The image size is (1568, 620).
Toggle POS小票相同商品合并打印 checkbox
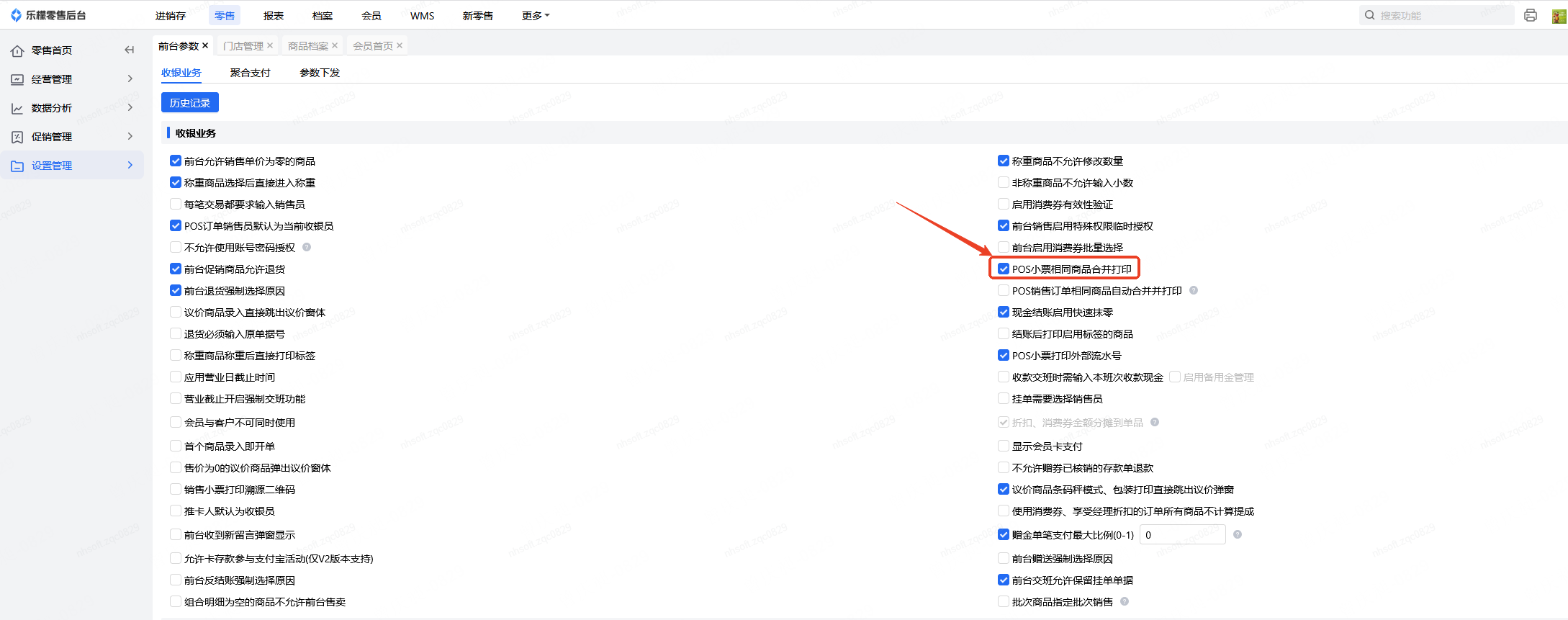point(1004,269)
